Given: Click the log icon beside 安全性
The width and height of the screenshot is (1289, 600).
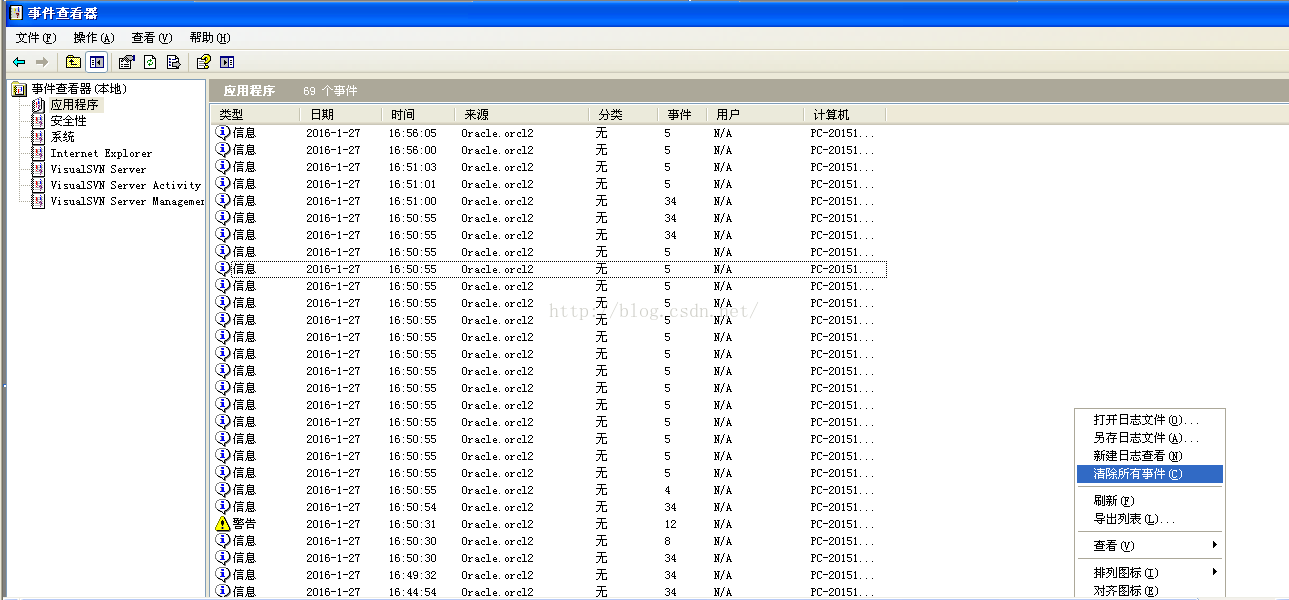Looking at the screenshot, I should tap(39, 121).
